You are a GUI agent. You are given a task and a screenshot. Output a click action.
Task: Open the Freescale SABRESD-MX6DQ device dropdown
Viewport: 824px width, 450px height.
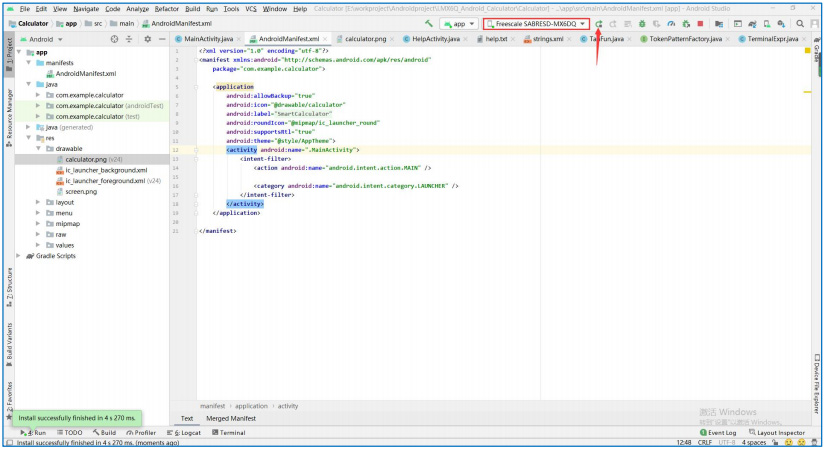point(535,23)
